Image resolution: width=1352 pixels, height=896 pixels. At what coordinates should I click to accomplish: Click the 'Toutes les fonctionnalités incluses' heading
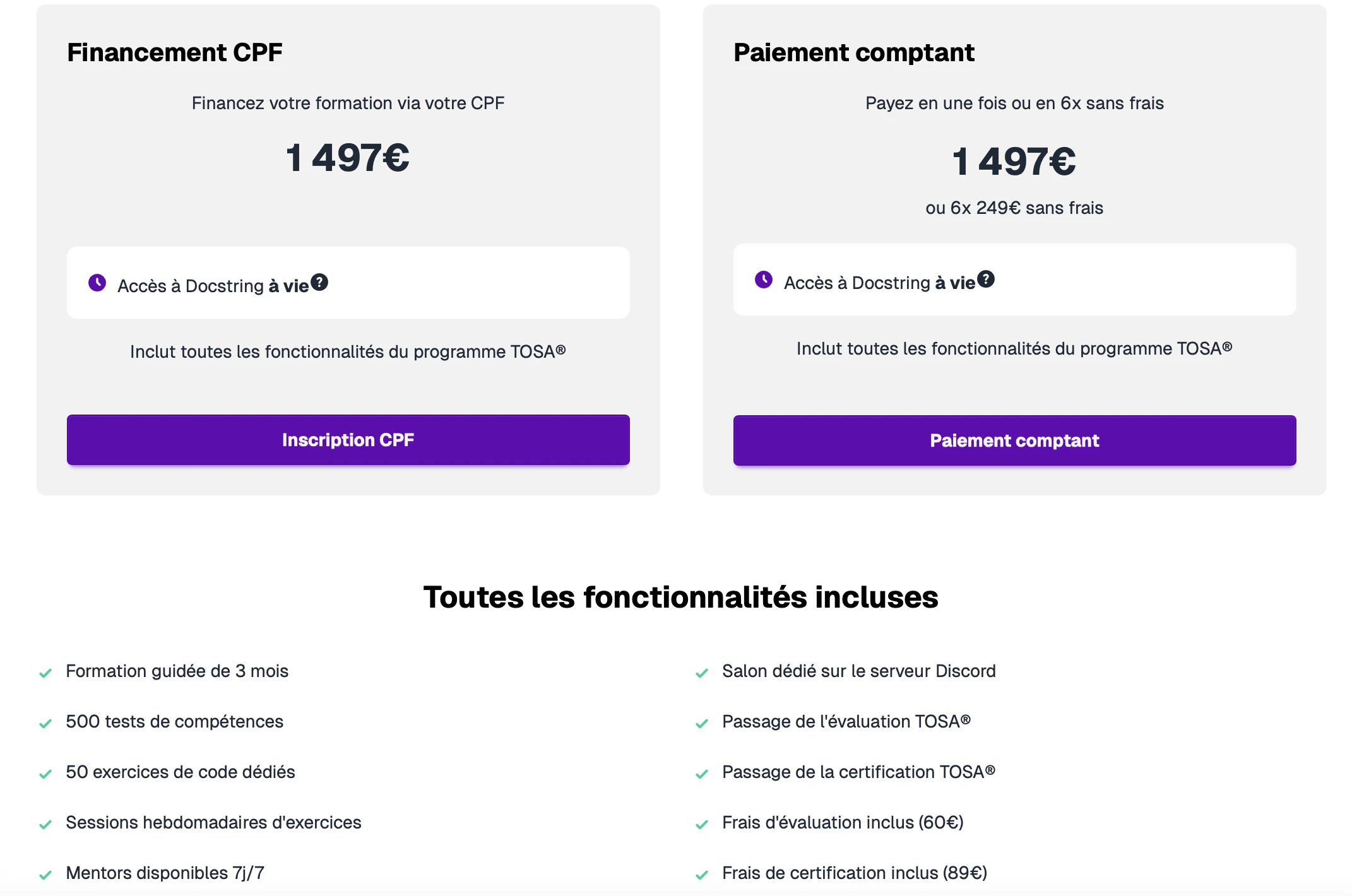click(680, 597)
